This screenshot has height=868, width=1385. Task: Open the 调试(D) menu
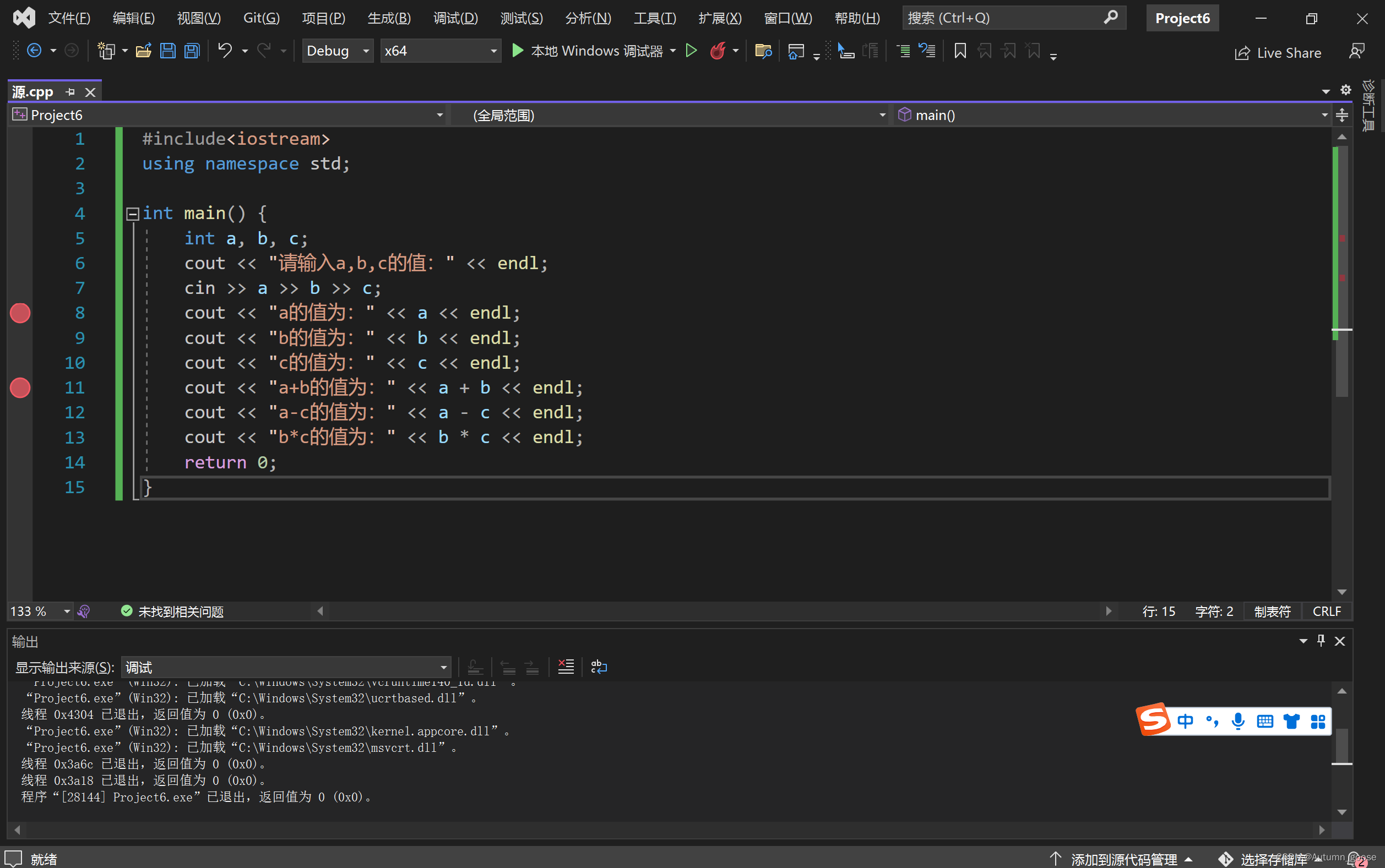pos(455,18)
